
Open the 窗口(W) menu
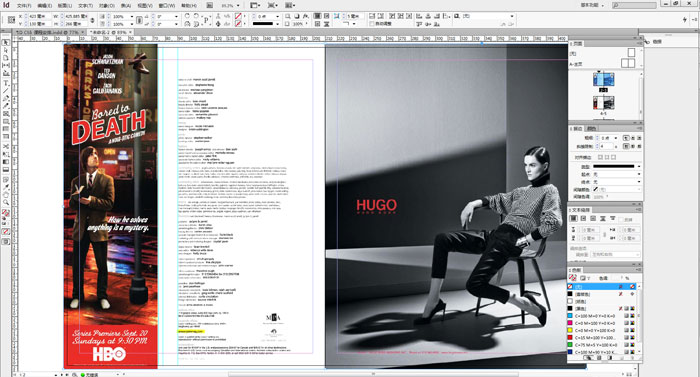click(x=167, y=6)
